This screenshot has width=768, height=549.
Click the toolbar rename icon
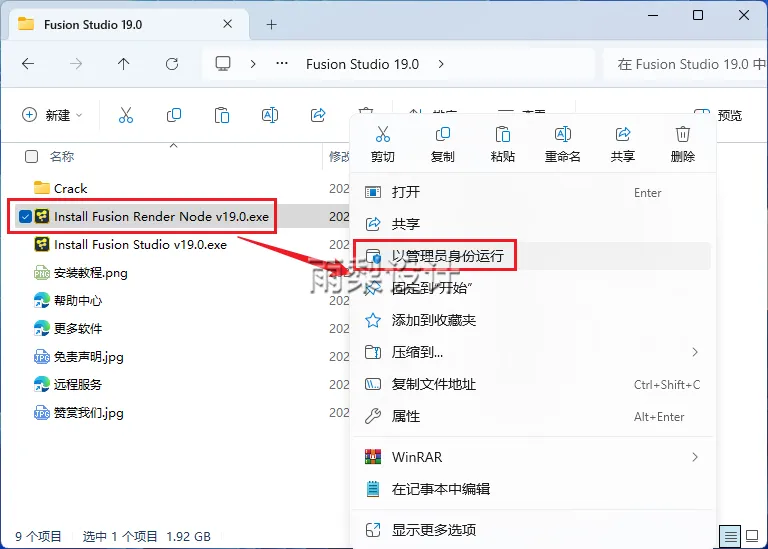[x=270, y=116]
